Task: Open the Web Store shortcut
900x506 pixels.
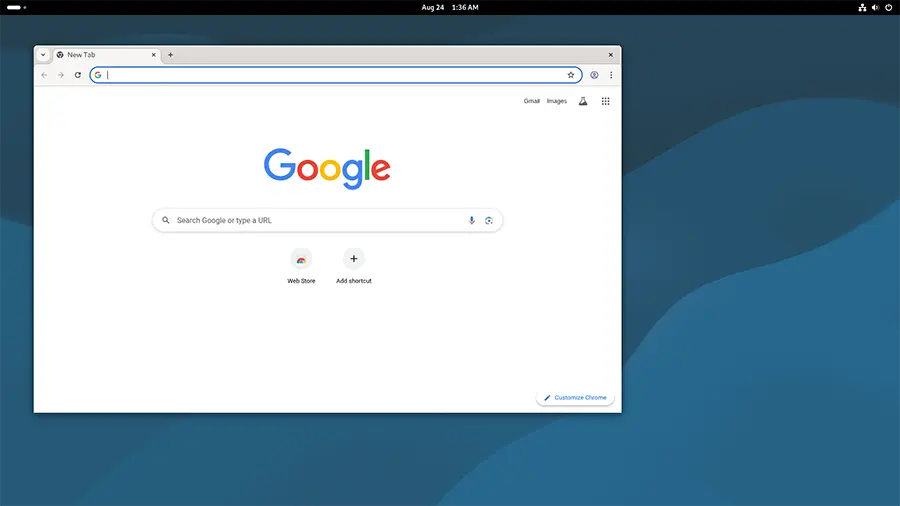Action: coord(301,266)
